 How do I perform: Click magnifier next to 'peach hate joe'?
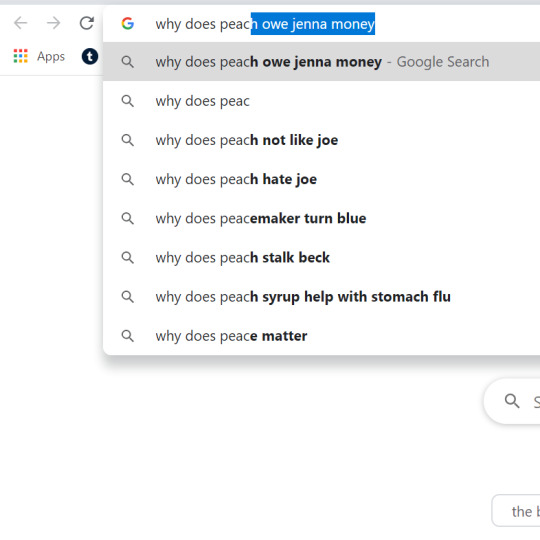click(128, 179)
